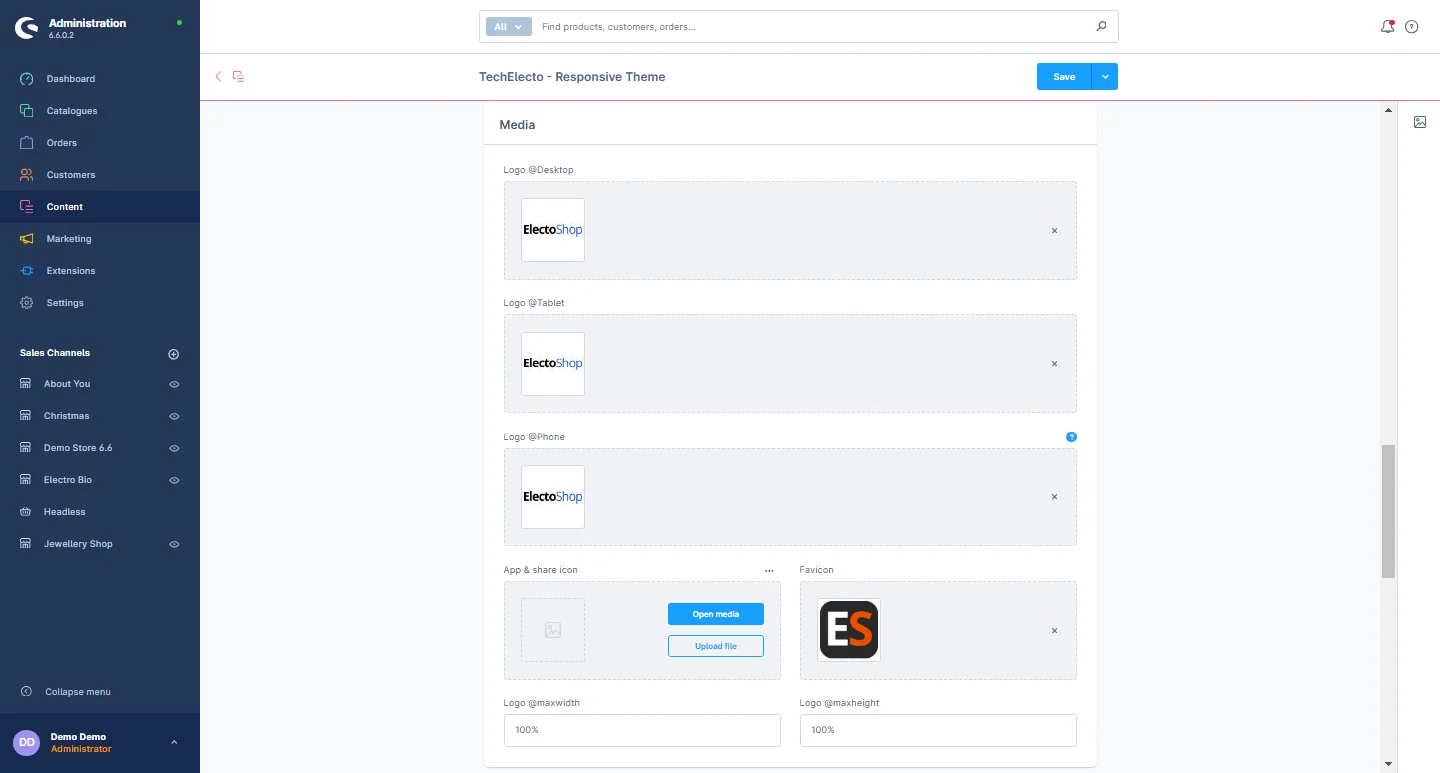
Task: Click Logo @Phone help tooltip icon
Action: click(x=1071, y=437)
